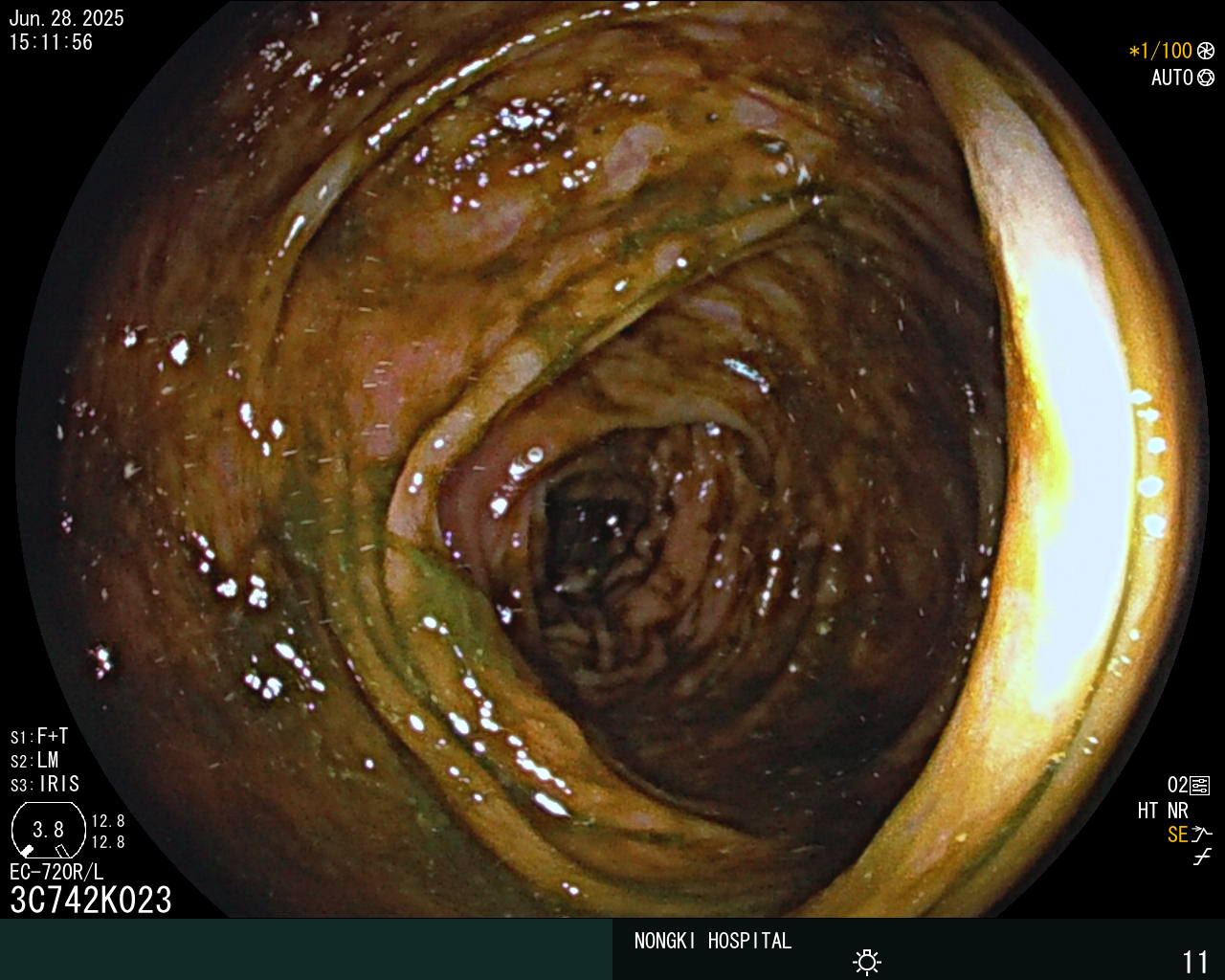Image resolution: width=1225 pixels, height=980 pixels.
Task: Click the *1/100 shutter speed value
Action: [x=1160, y=51]
